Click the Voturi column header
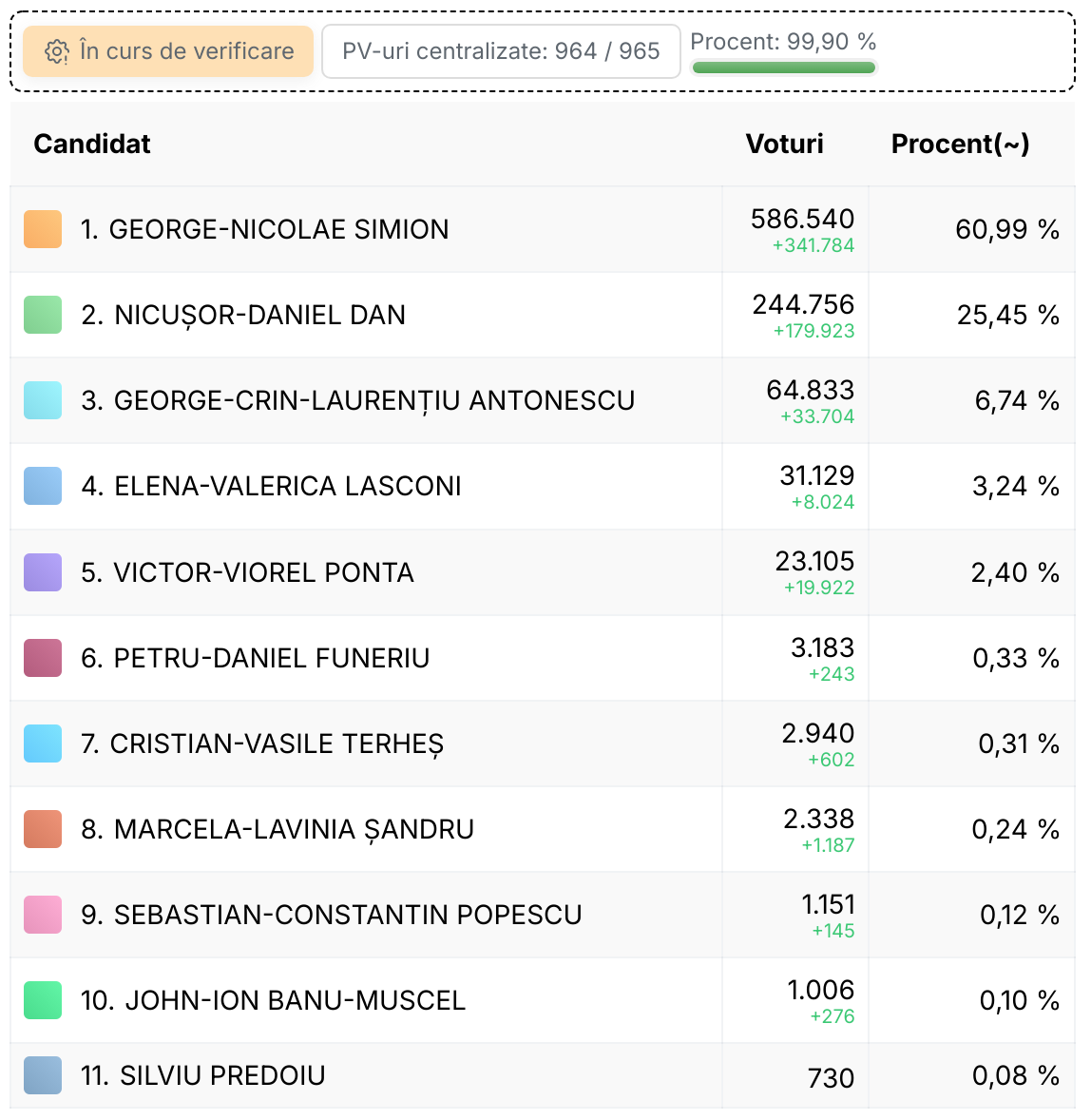 coord(785,144)
